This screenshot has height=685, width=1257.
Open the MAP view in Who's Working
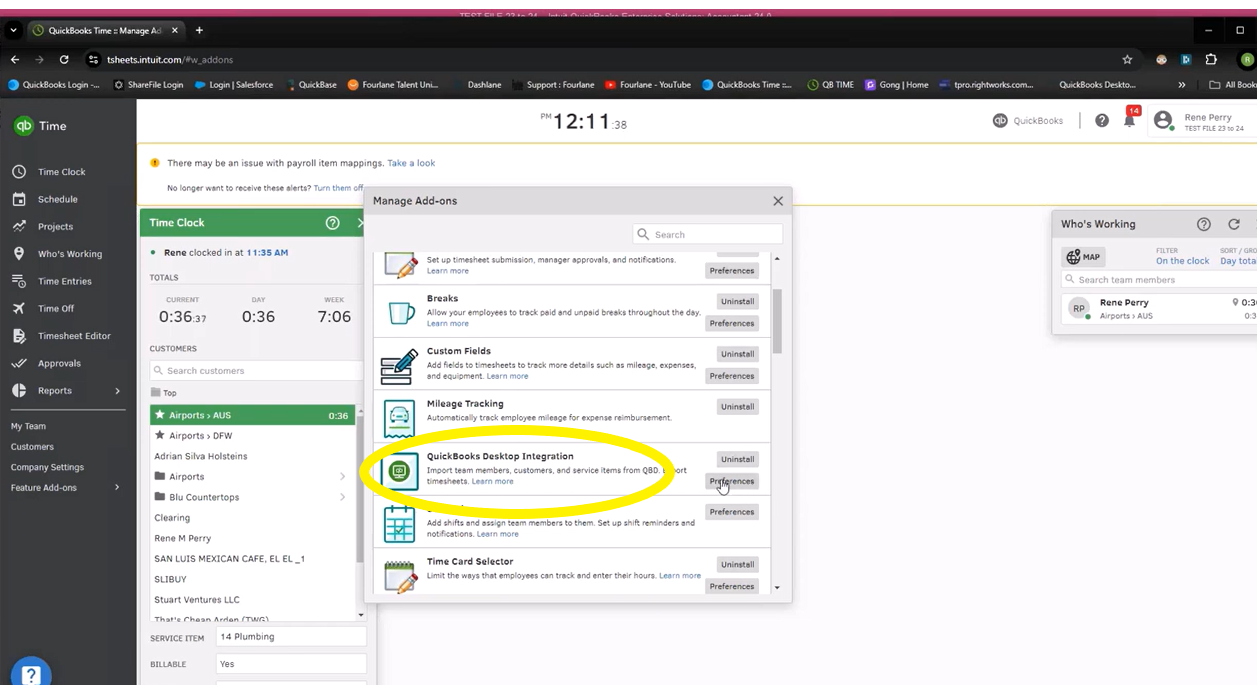(x=1083, y=257)
